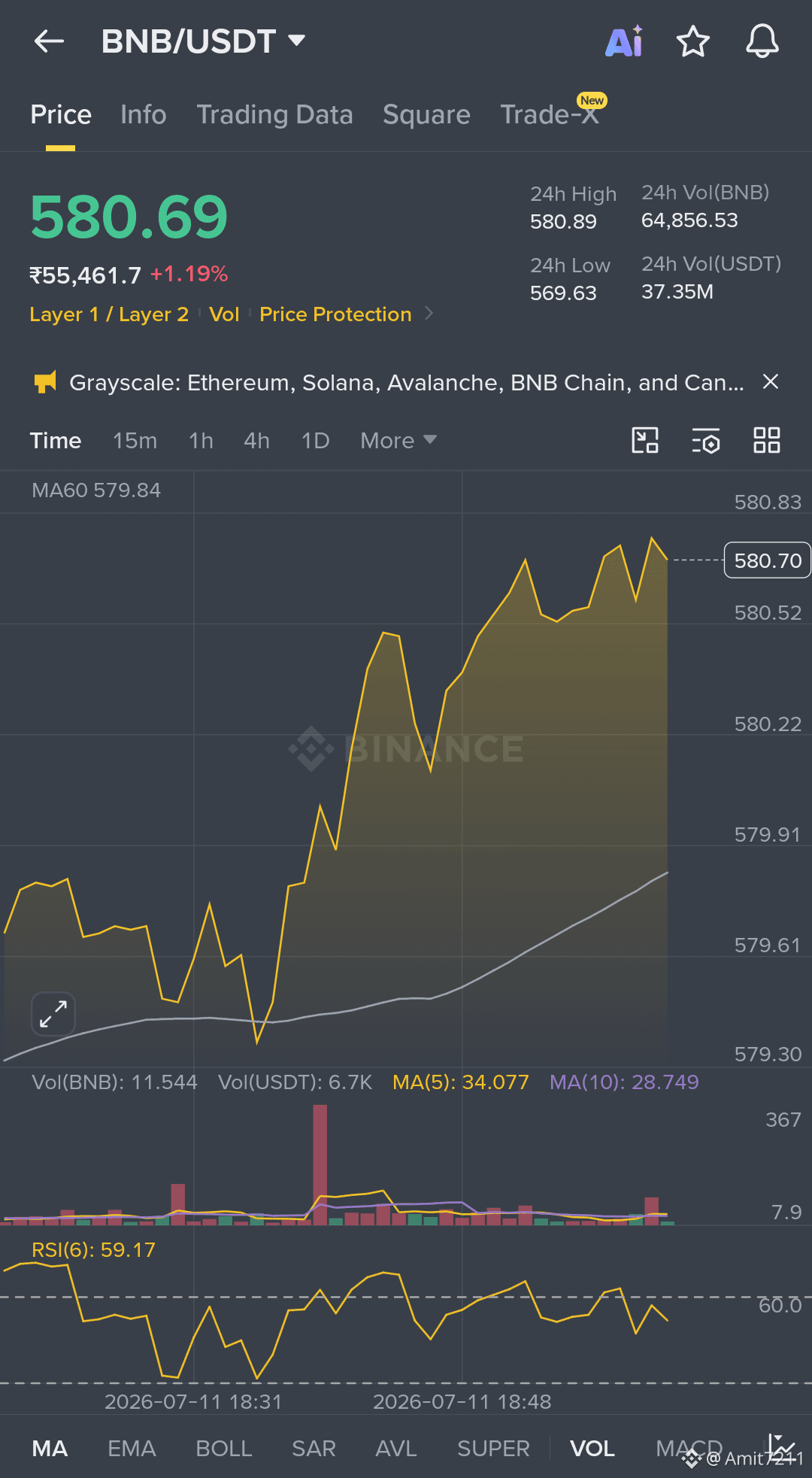
Task: Add BNB/USDT to favorites with star
Action: (x=692, y=41)
